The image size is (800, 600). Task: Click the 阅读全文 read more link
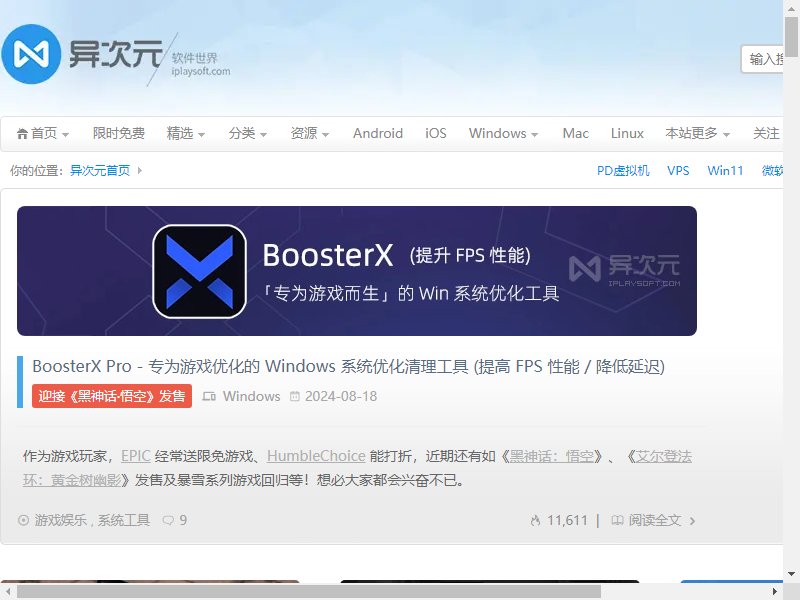click(653, 520)
